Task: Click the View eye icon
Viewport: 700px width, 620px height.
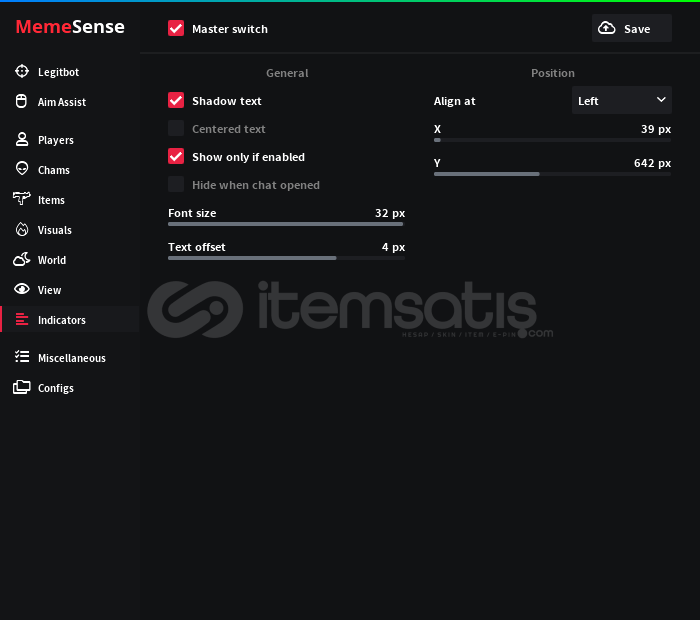Action: (22, 289)
